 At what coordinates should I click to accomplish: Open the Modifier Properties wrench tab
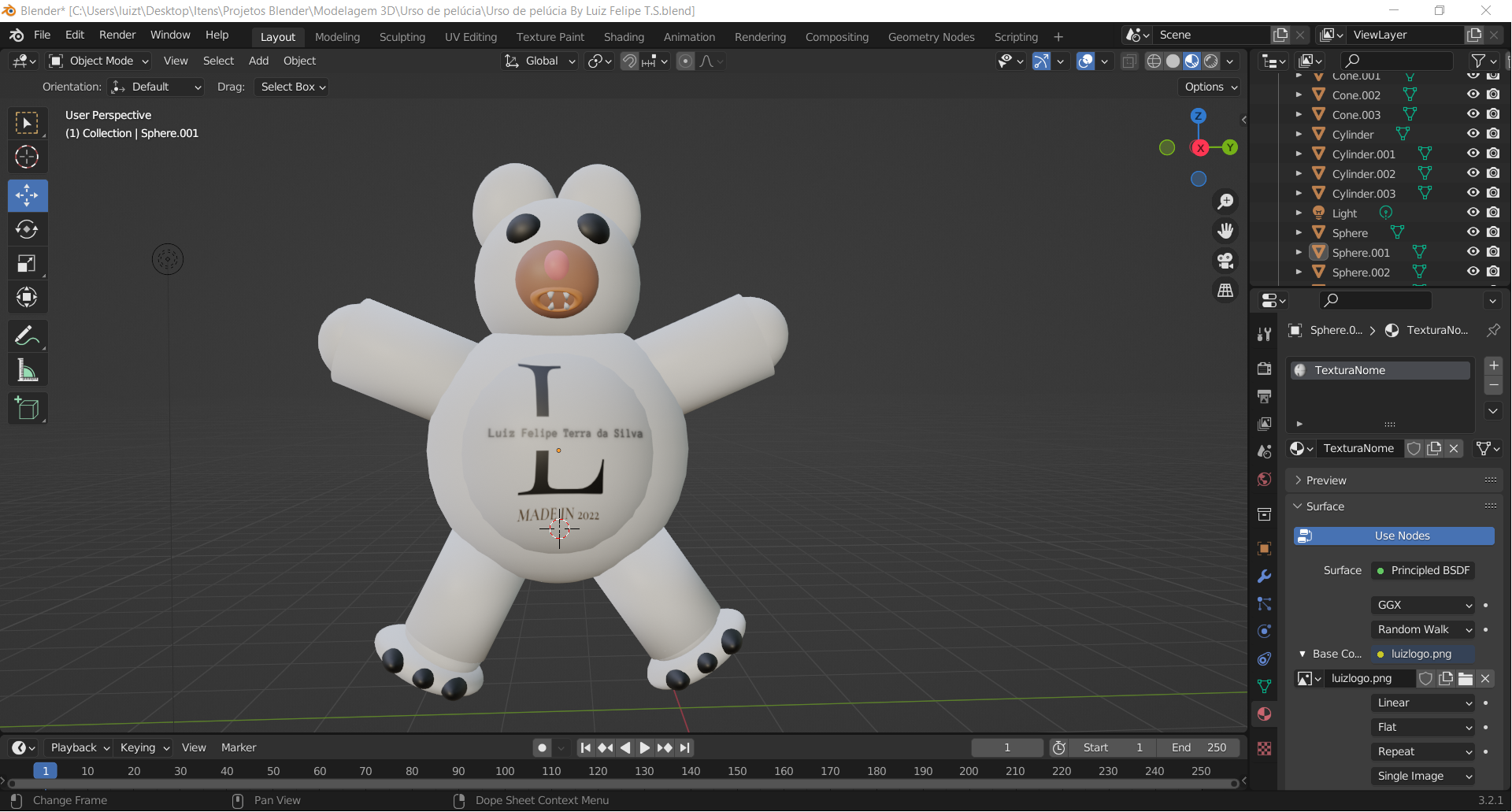1264,577
